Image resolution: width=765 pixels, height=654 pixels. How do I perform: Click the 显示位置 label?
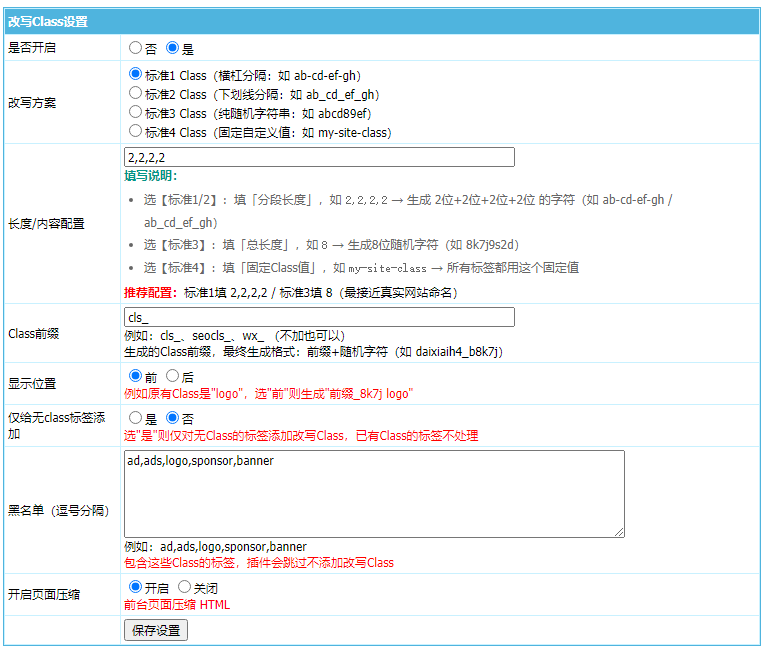(32, 384)
